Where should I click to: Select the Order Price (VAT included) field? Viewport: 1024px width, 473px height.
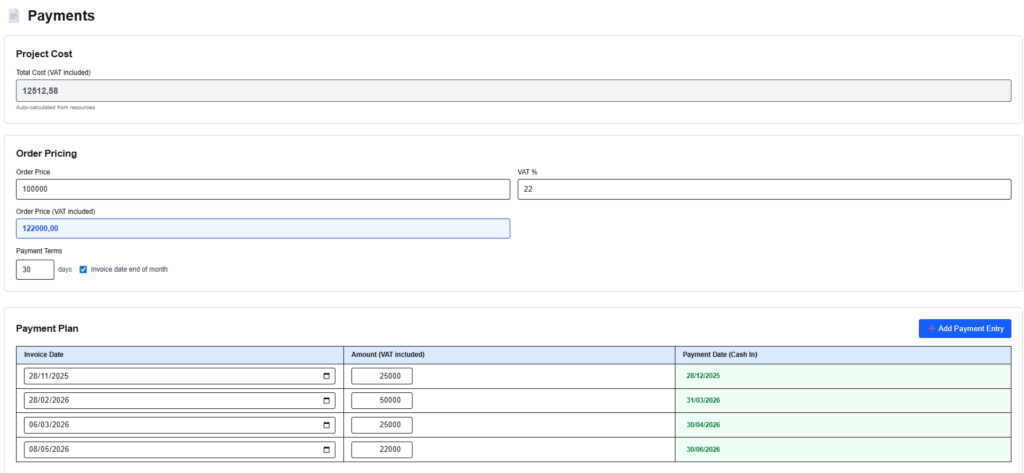click(263, 228)
